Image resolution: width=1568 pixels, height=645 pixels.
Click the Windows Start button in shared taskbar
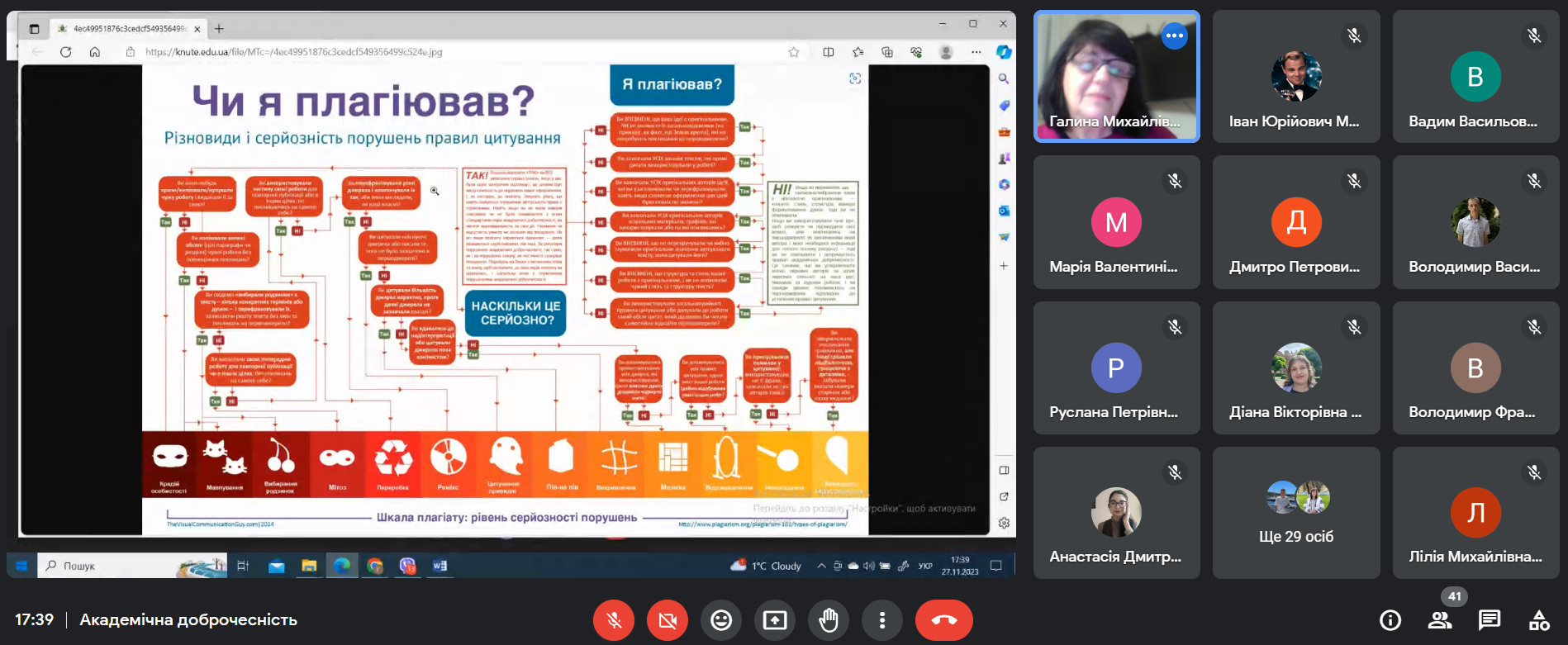tap(21, 566)
